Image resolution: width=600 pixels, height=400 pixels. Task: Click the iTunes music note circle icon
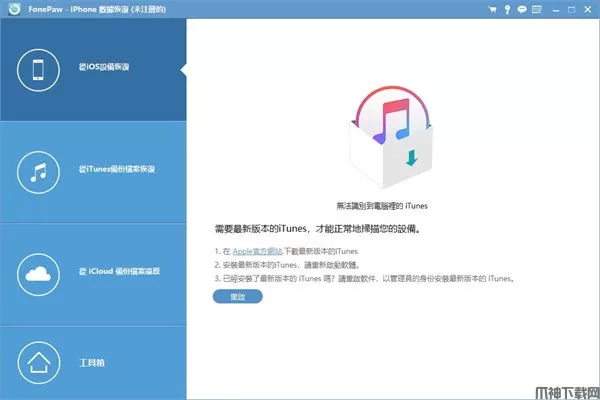pyautogui.click(x=38, y=172)
